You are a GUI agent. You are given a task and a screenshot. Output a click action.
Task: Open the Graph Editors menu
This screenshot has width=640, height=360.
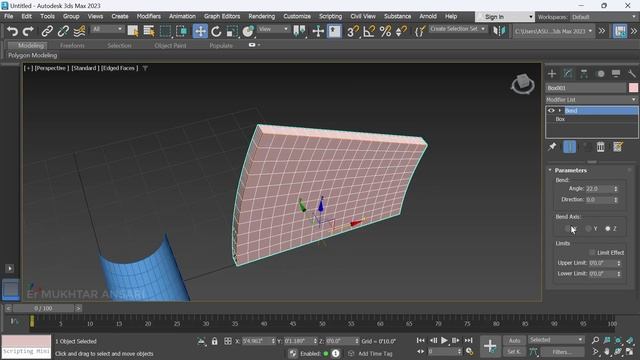click(x=222, y=16)
